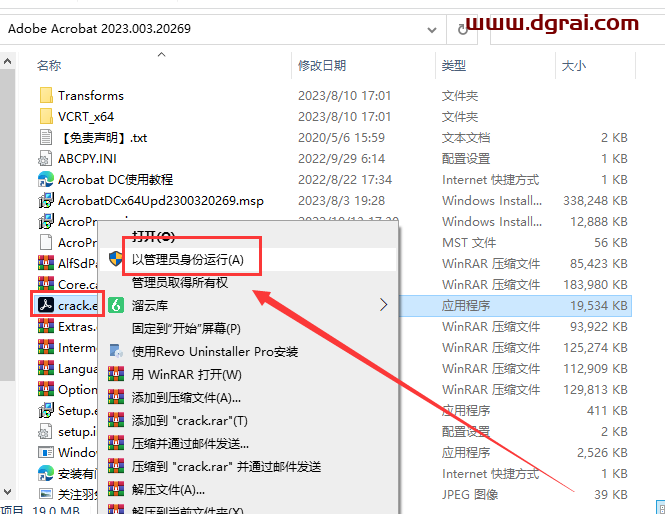Click the MST 文件 type cell
The image size is (665, 514).
point(469,243)
